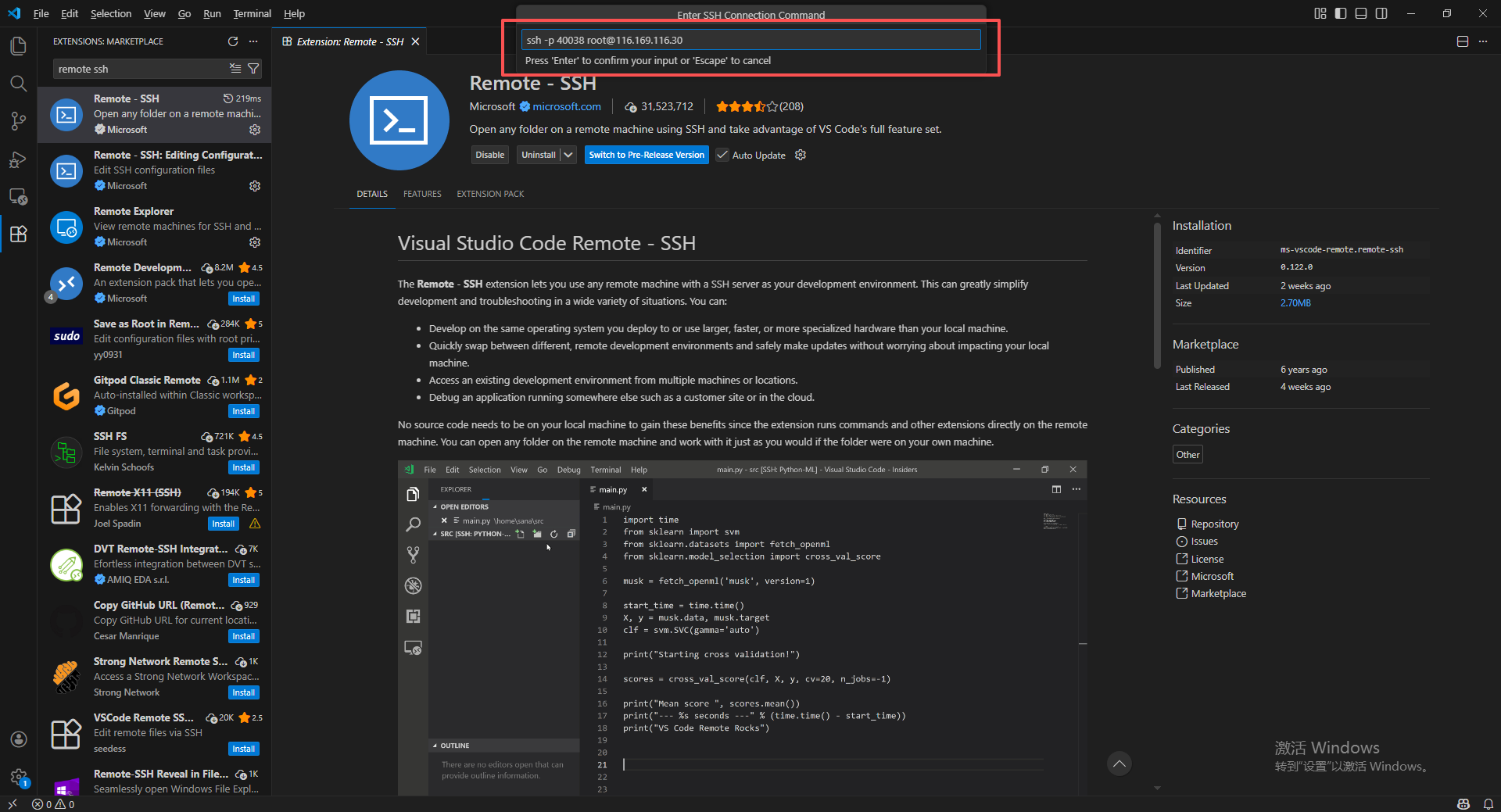Viewport: 1501px width, 812px height.
Task: Click the split editor right icon
Action: [x=1463, y=41]
